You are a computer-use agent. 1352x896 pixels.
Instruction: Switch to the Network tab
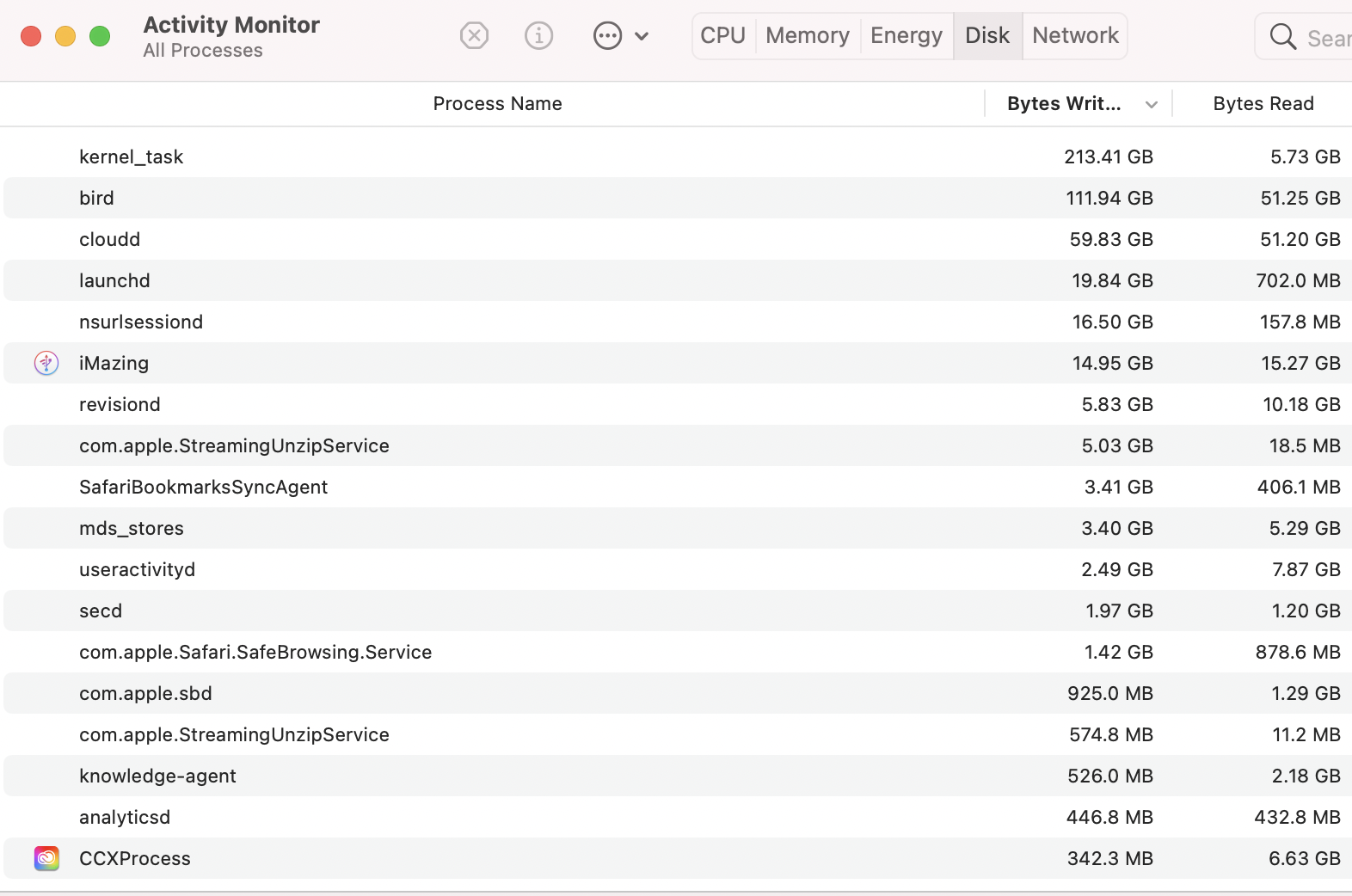tap(1075, 36)
